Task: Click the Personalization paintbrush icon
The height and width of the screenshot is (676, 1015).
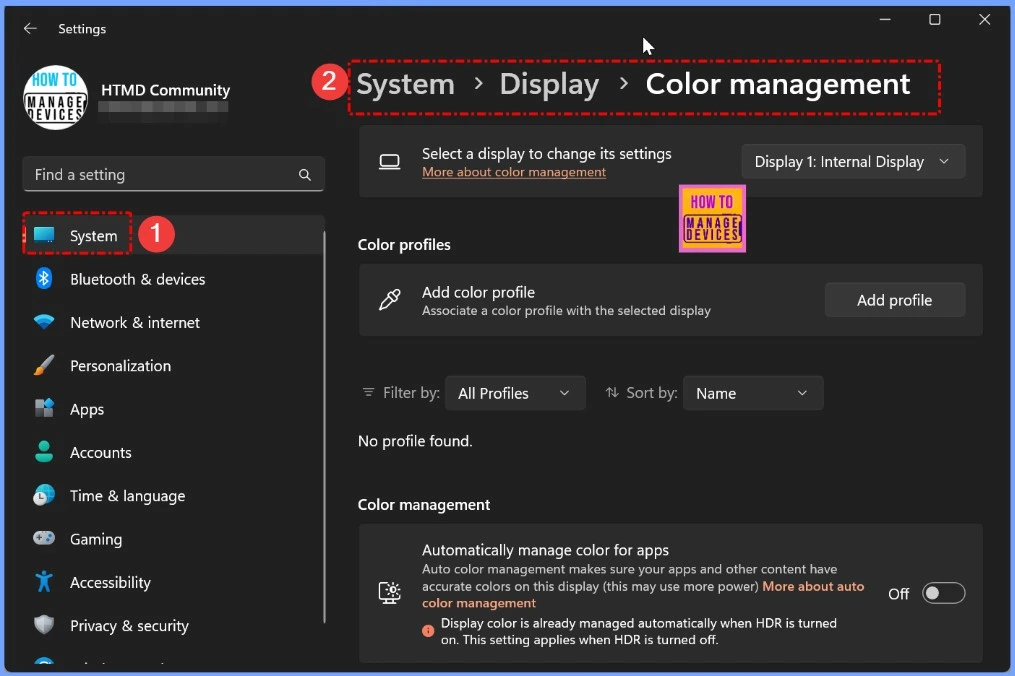Action: 44,365
